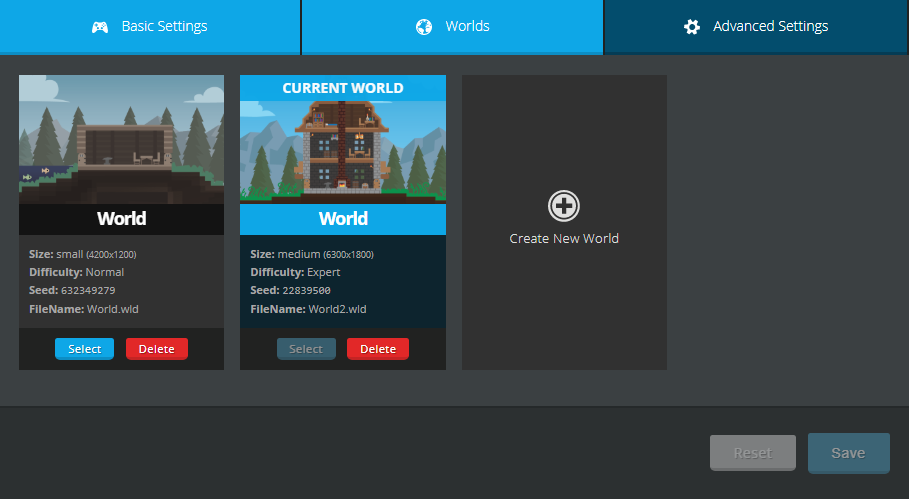
Task: Switch to the Worlds tab
Action: (452, 27)
